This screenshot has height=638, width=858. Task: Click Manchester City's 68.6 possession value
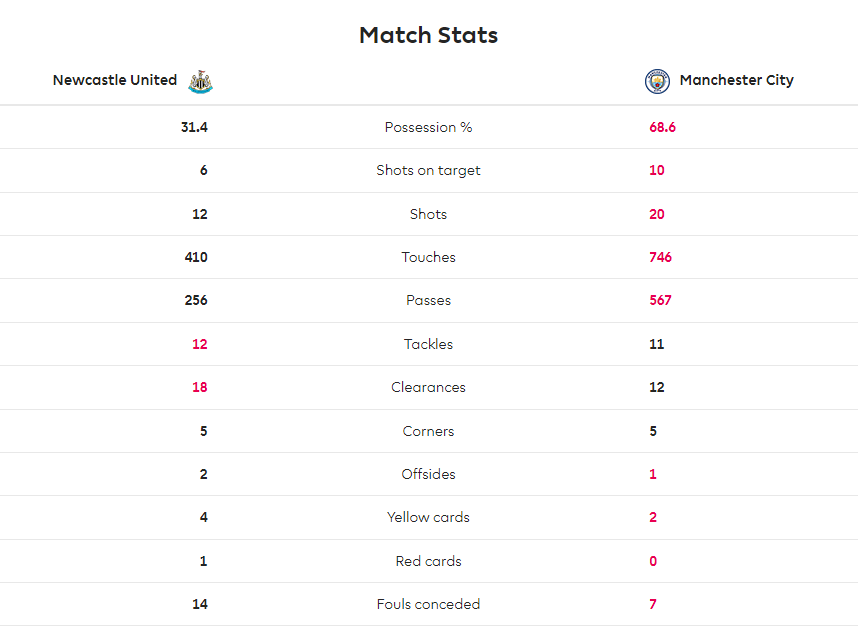pyautogui.click(x=662, y=127)
